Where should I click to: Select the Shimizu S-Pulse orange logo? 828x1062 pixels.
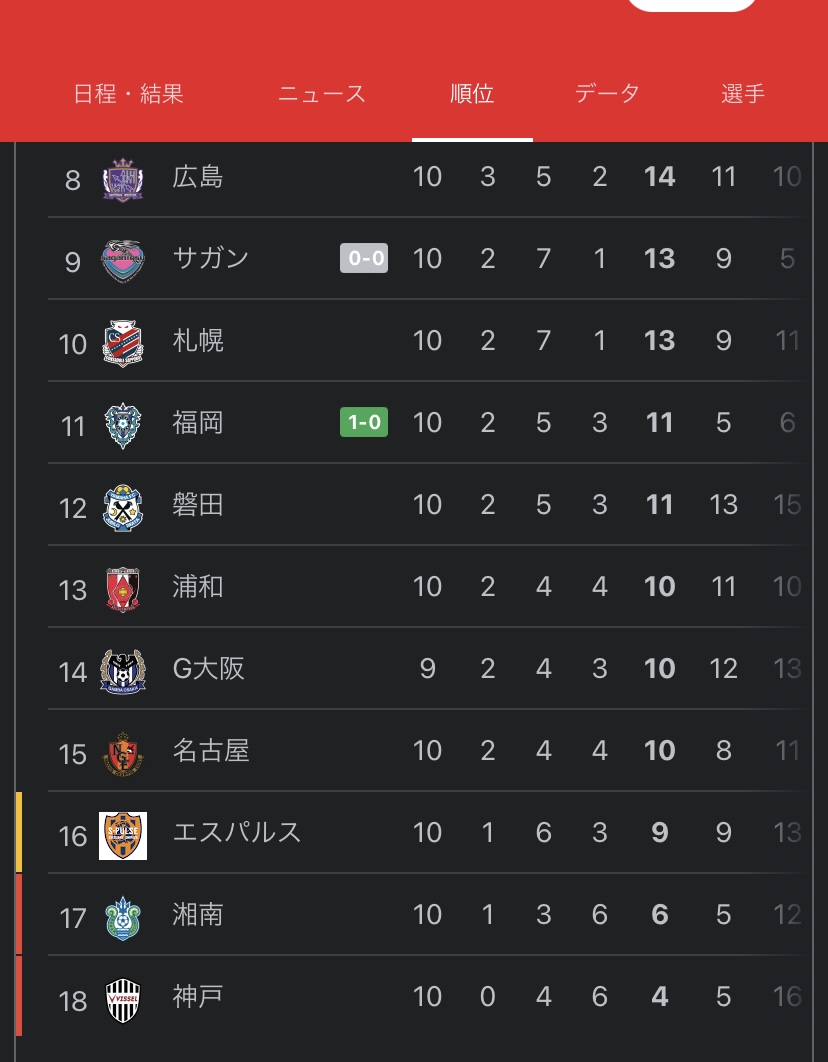123,835
